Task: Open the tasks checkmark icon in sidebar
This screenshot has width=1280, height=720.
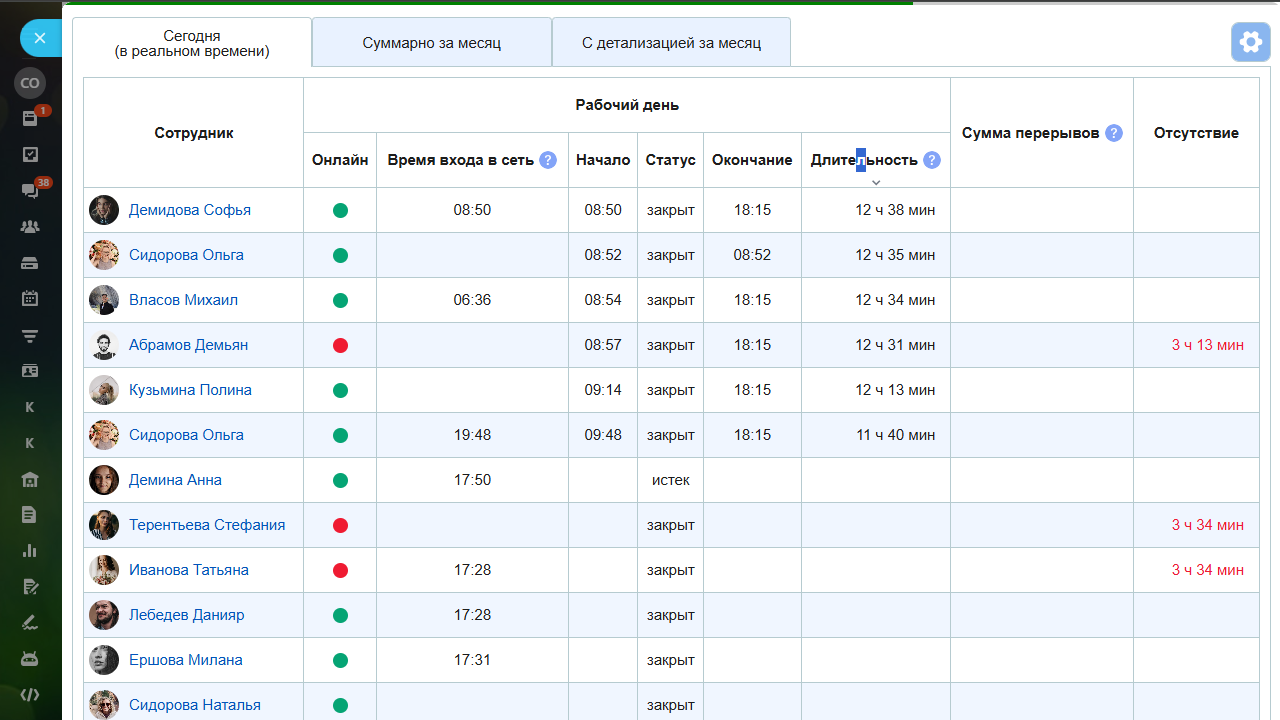Action: 30,154
